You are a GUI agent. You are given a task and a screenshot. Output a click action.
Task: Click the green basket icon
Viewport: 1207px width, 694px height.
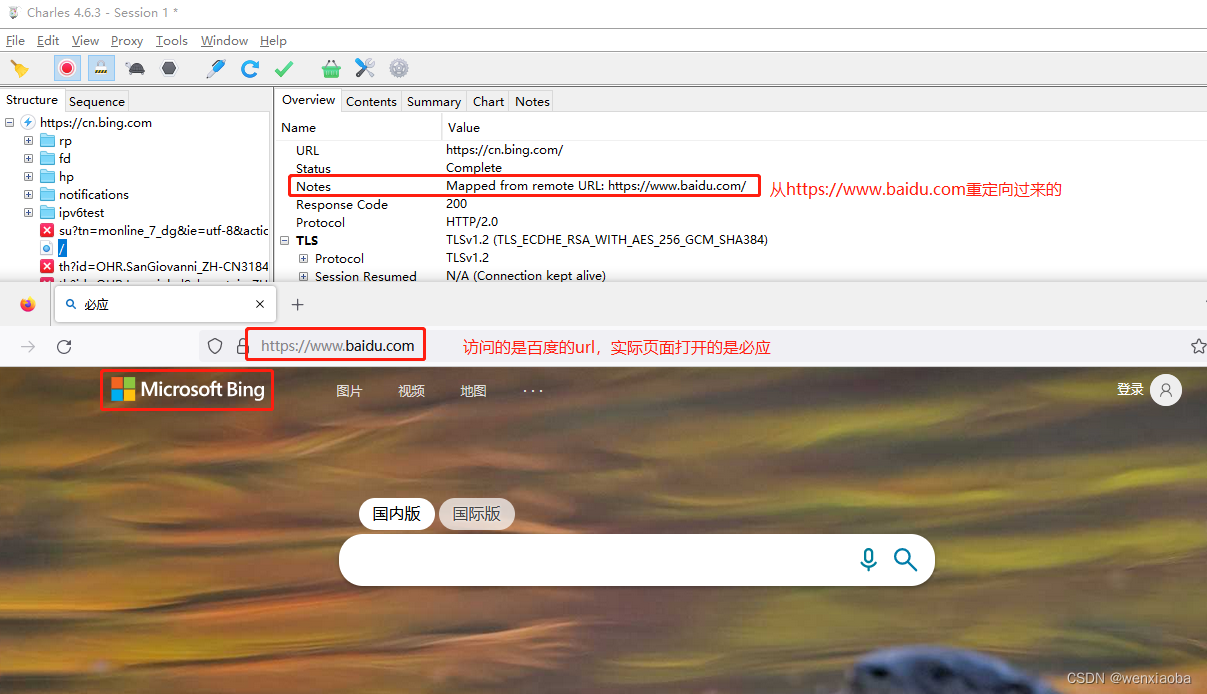pyautogui.click(x=331, y=68)
